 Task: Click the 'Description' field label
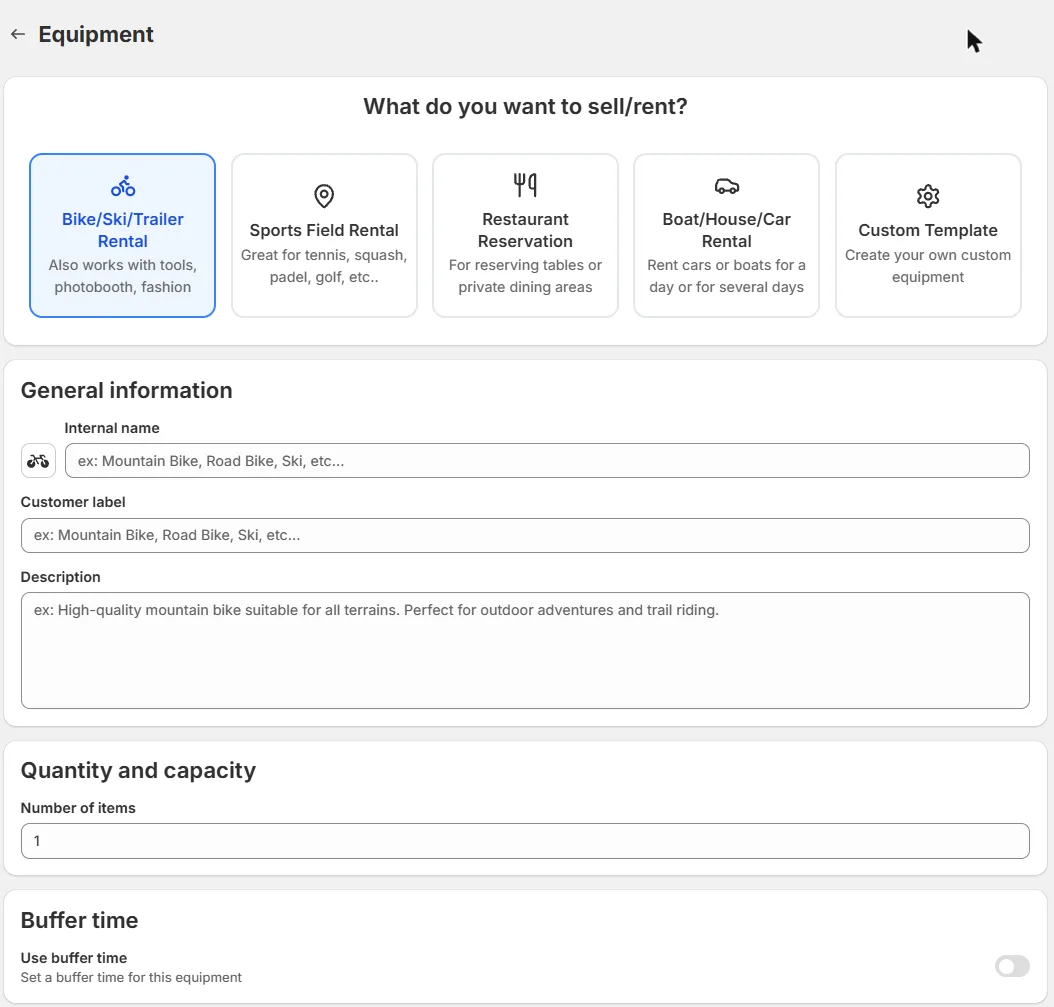(x=60, y=577)
